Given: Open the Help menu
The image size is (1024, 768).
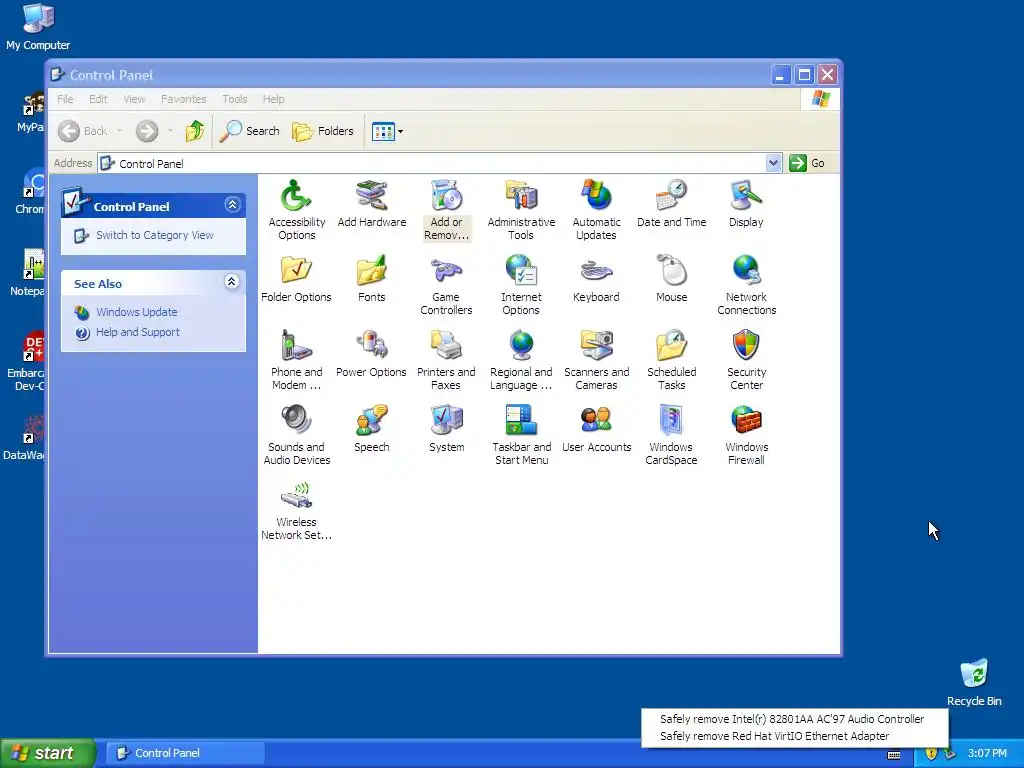Looking at the screenshot, I should point(274,99).
